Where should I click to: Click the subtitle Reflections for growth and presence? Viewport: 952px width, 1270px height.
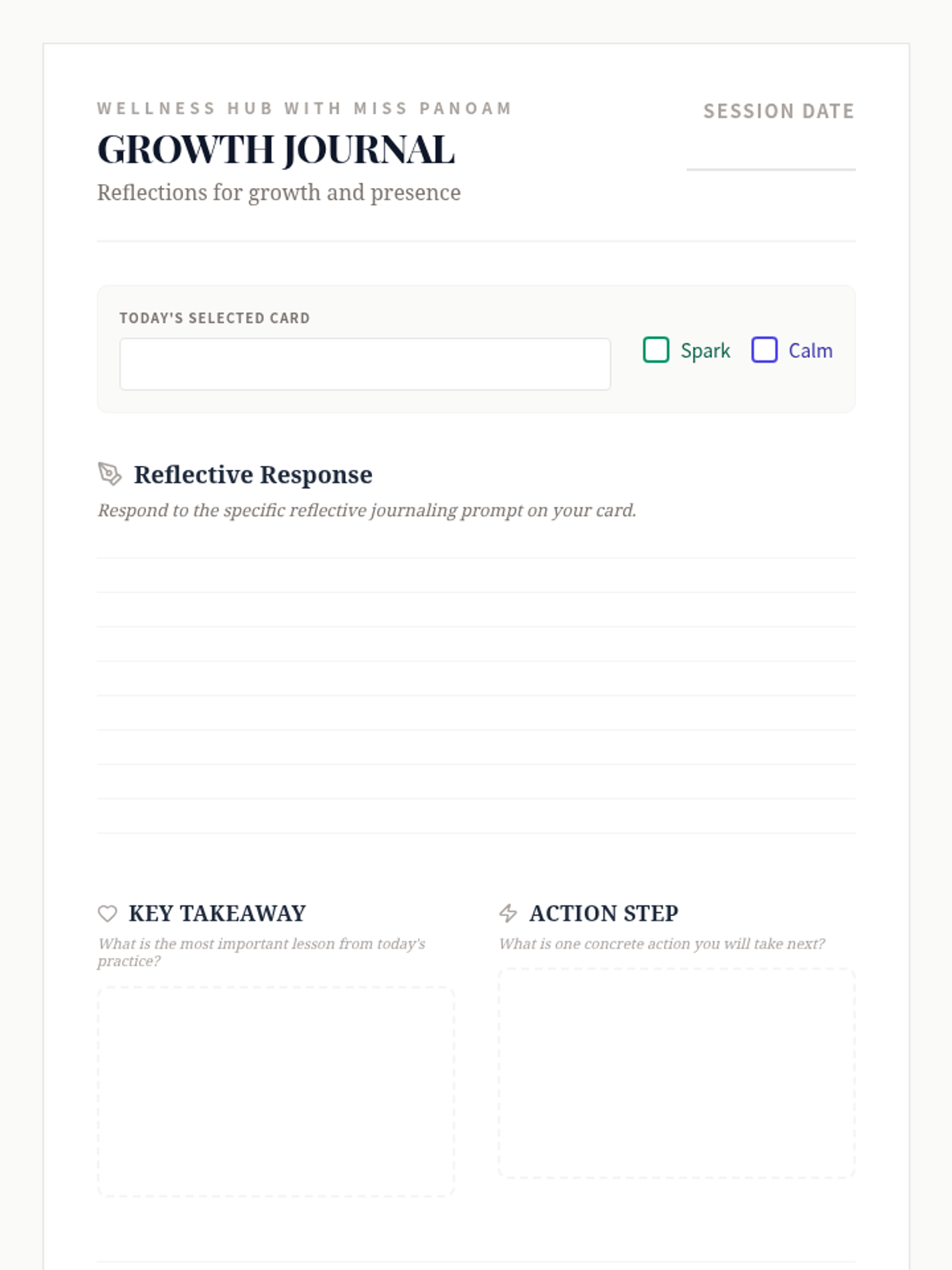(x=278, y=193)
